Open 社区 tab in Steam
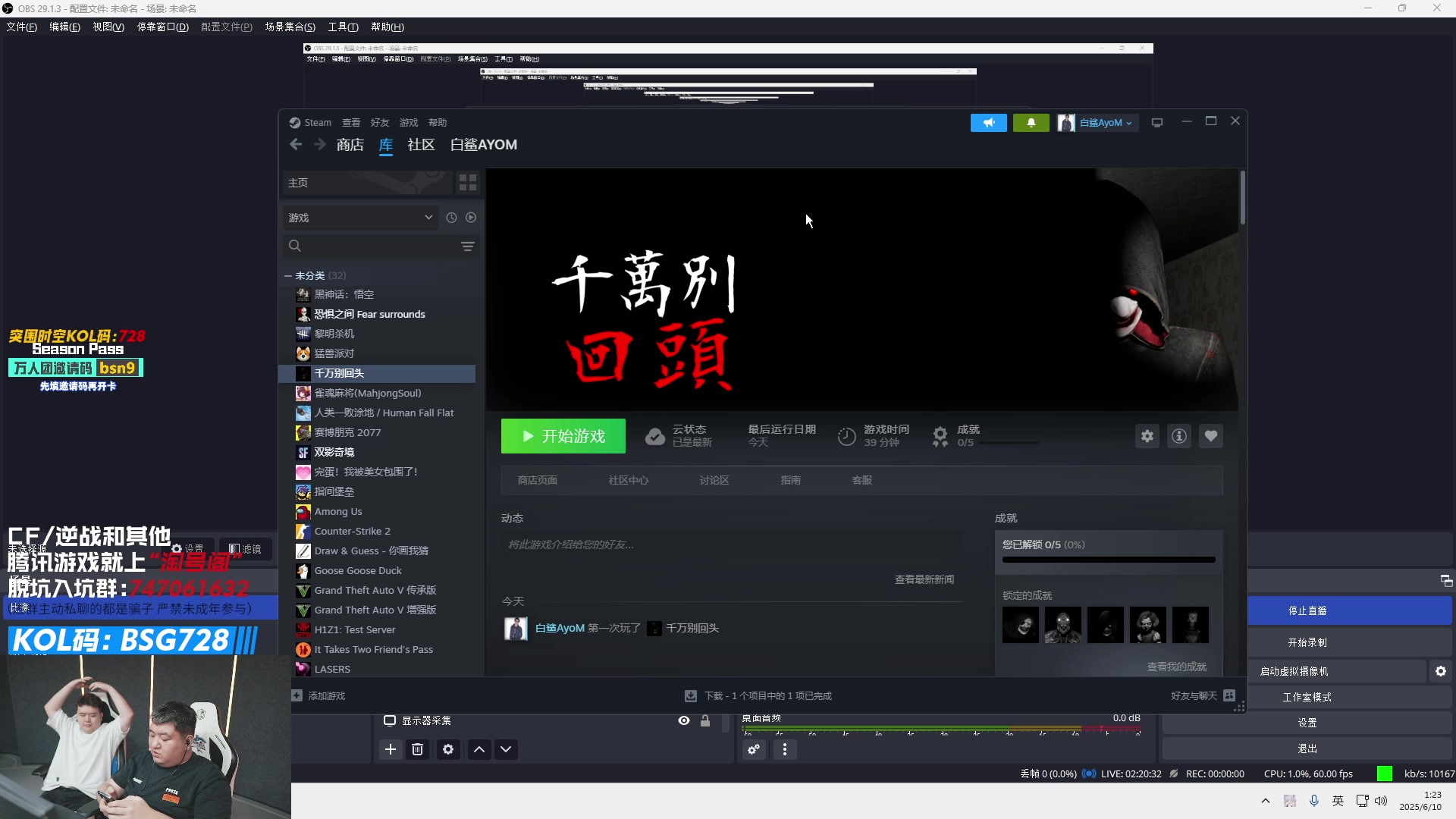Viewport: 1456px width, 819px height. [421, 145]
